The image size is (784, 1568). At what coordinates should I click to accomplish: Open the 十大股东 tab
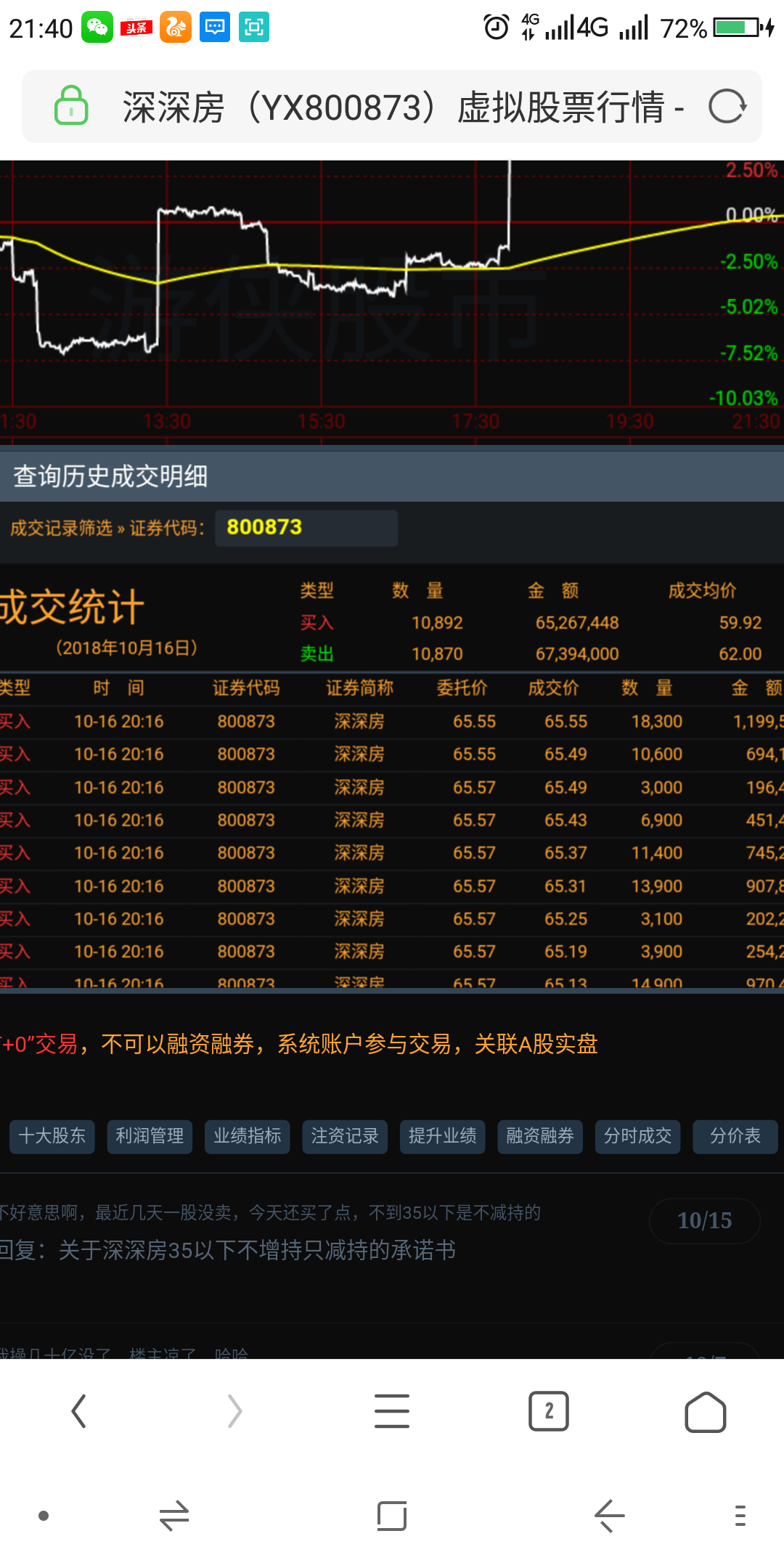pos(52,1136)
